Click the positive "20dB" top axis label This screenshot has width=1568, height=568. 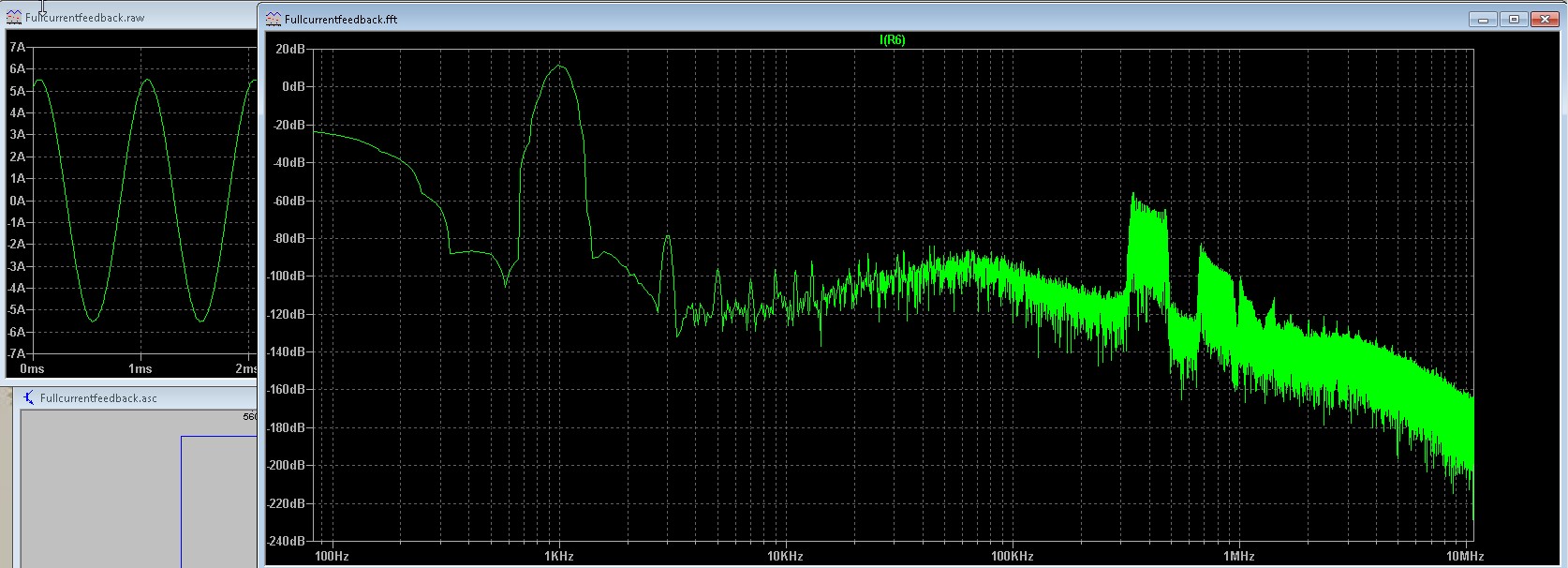[290, 49]
